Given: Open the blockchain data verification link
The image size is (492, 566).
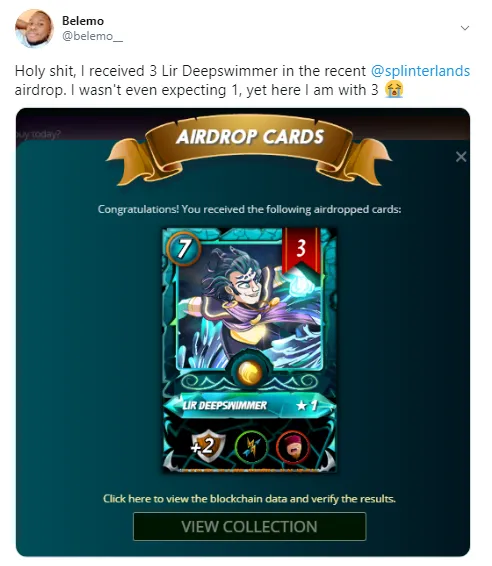Looking at the screenshot, I should (249, 499).
